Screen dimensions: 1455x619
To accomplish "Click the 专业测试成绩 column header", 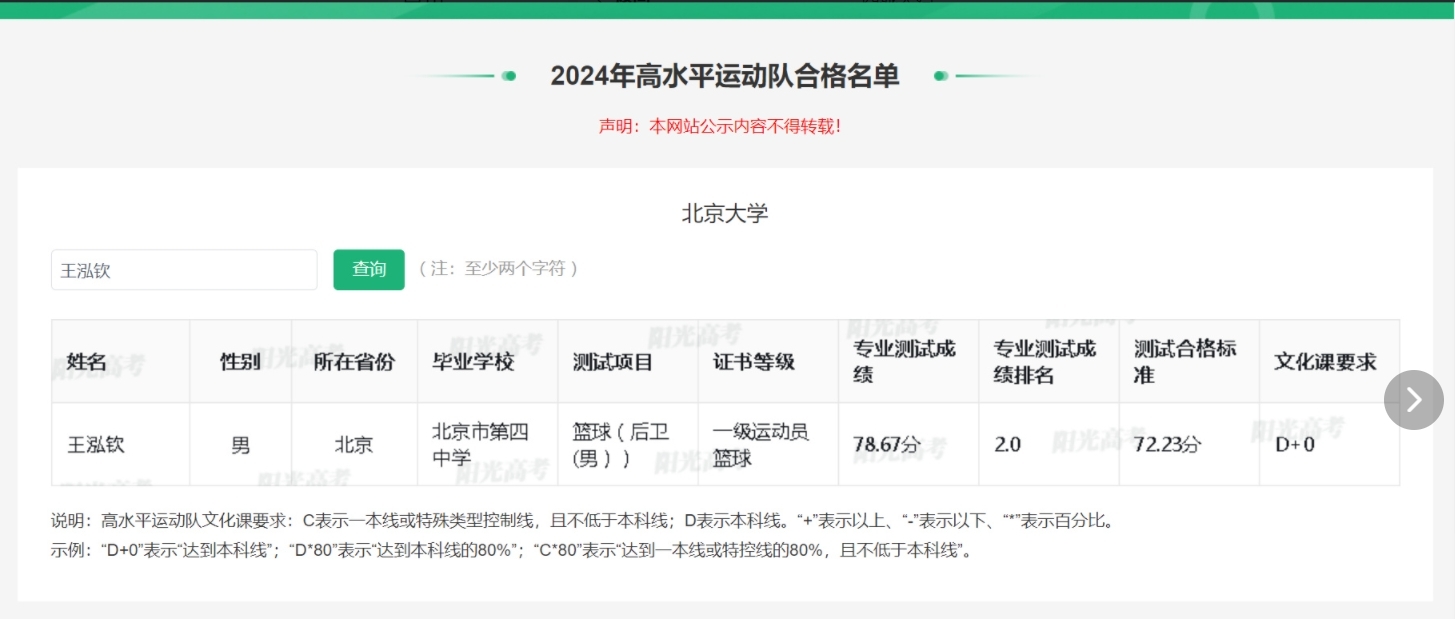I will click(908, 362).
